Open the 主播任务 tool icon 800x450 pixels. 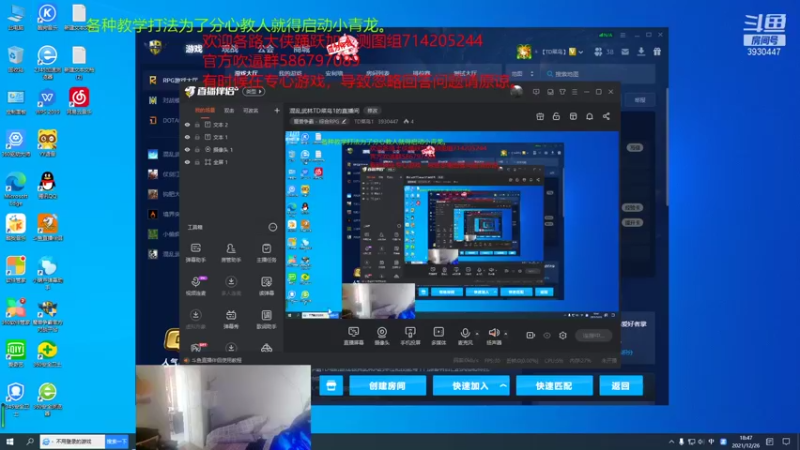click(266, 253)
